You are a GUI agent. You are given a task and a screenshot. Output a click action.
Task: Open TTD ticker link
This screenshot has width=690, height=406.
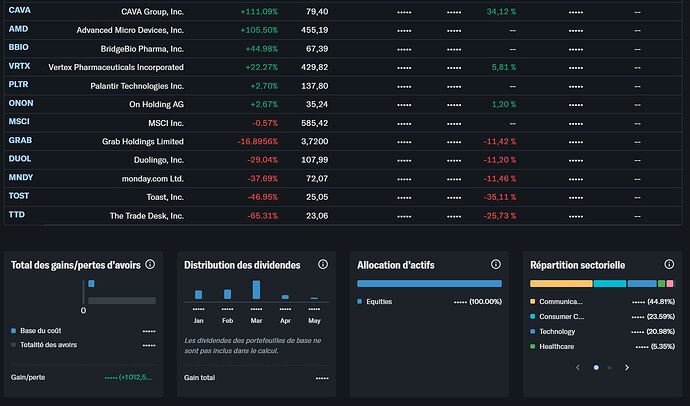(x=17, y=215)
